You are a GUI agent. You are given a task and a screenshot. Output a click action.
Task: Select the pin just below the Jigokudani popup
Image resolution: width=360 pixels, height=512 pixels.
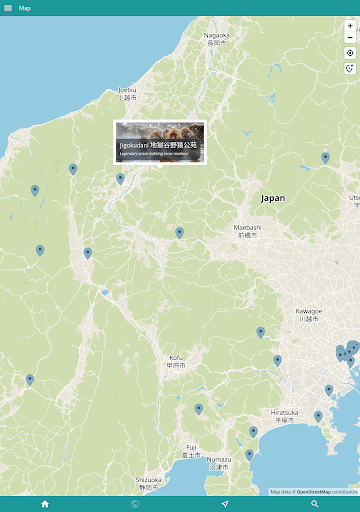point(120,179)
